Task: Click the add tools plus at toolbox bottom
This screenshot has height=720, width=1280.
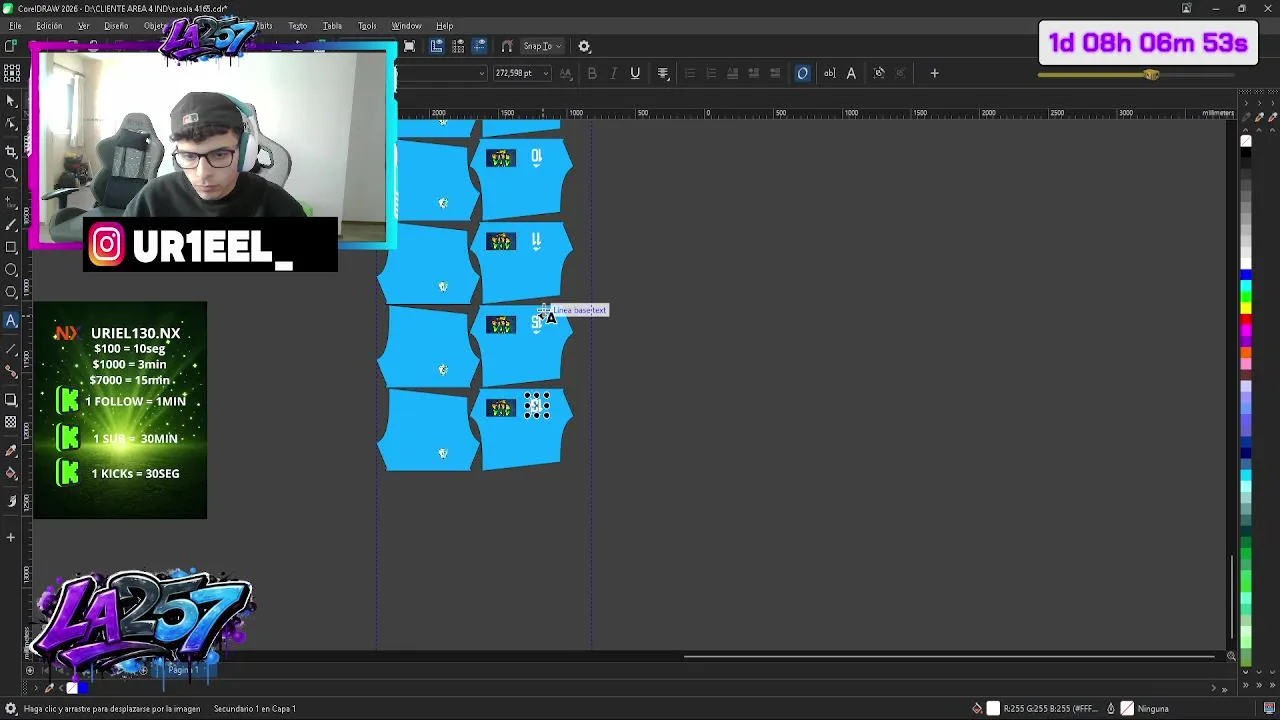Action: point(11,537)
